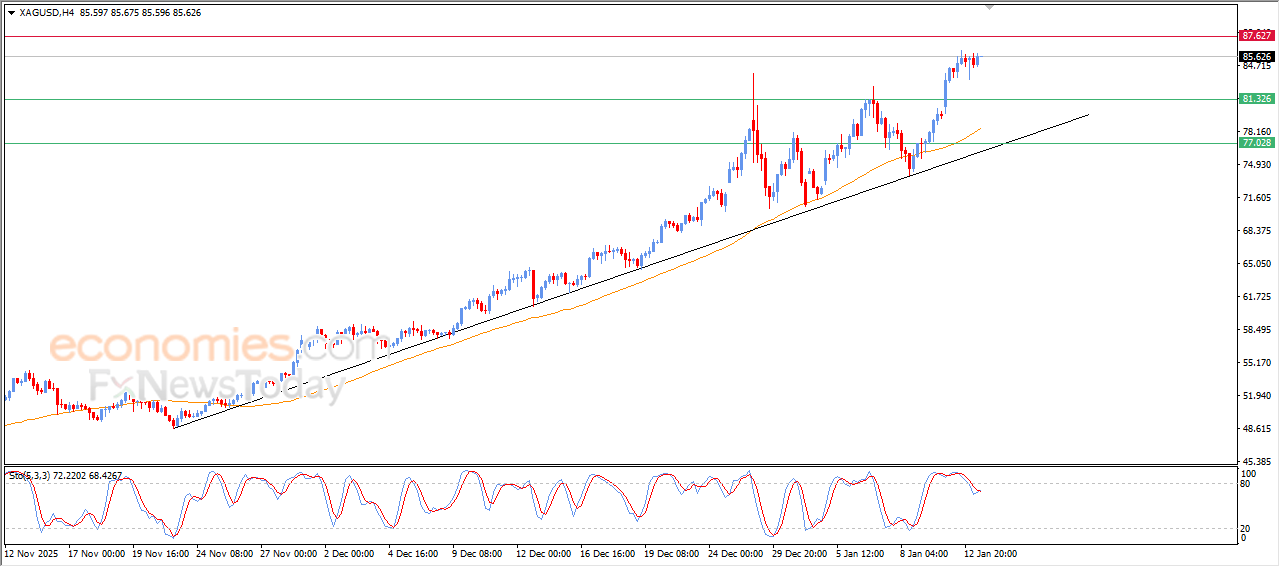Image resolution: width=1280 pixels, height=567 pixels.
Task: Click the 19 Nov 16:00 time label
Action: 160,552
